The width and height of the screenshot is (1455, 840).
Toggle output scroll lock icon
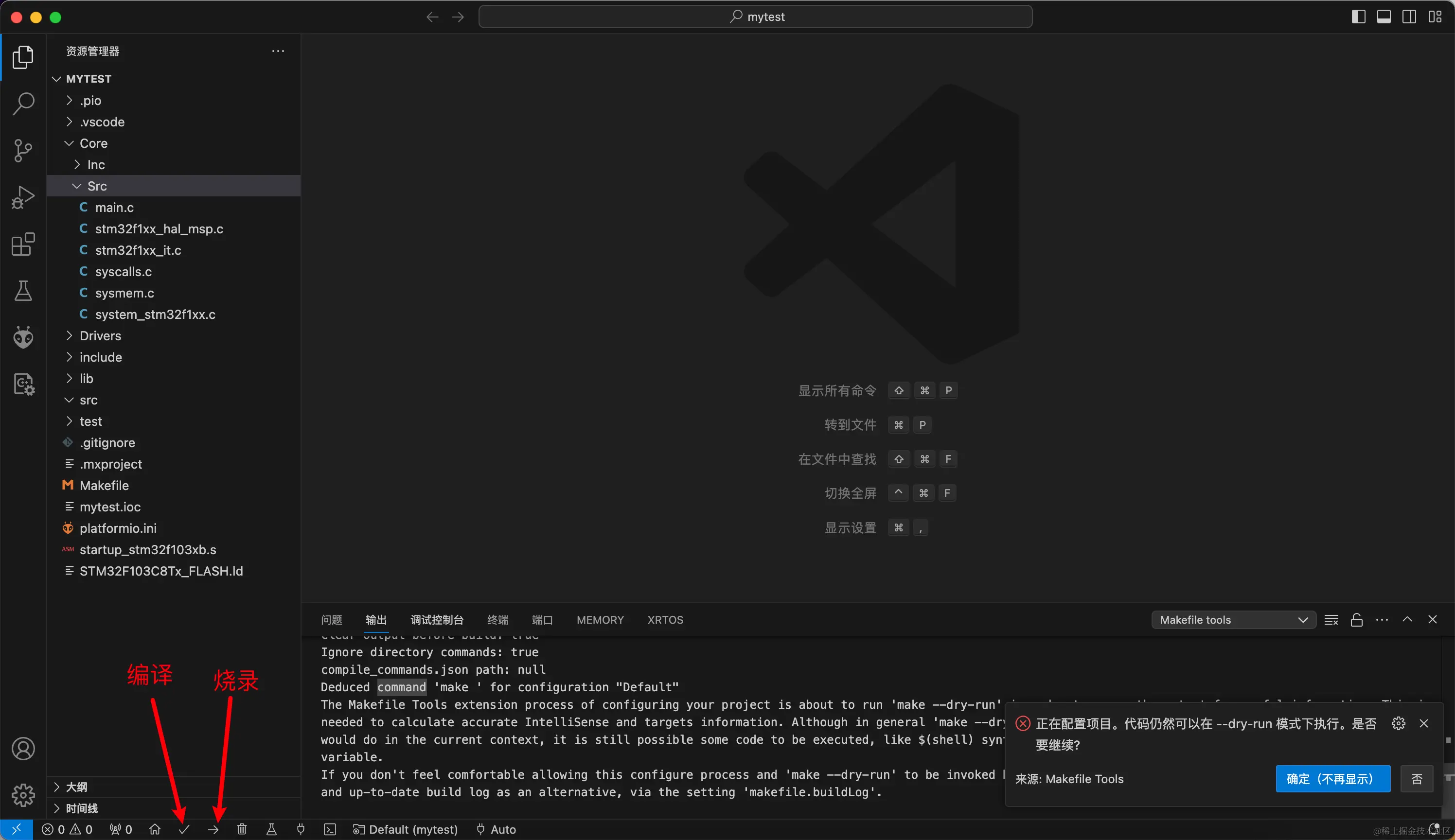pyautogui.click(x=1356, y=620)
